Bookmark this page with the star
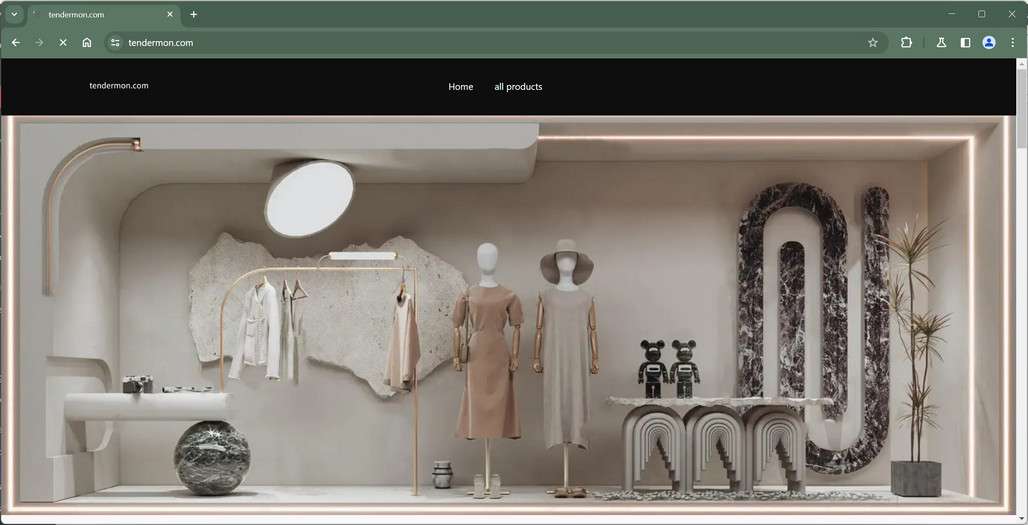 873,43
